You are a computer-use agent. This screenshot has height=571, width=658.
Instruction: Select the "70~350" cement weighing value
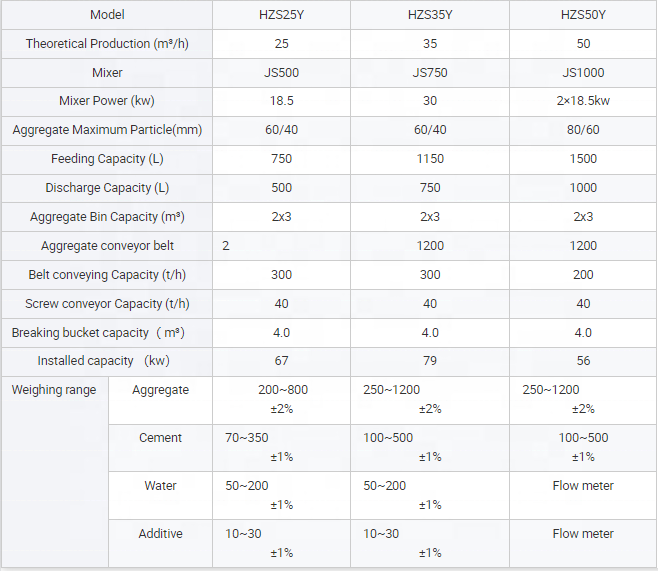[247, 438]
